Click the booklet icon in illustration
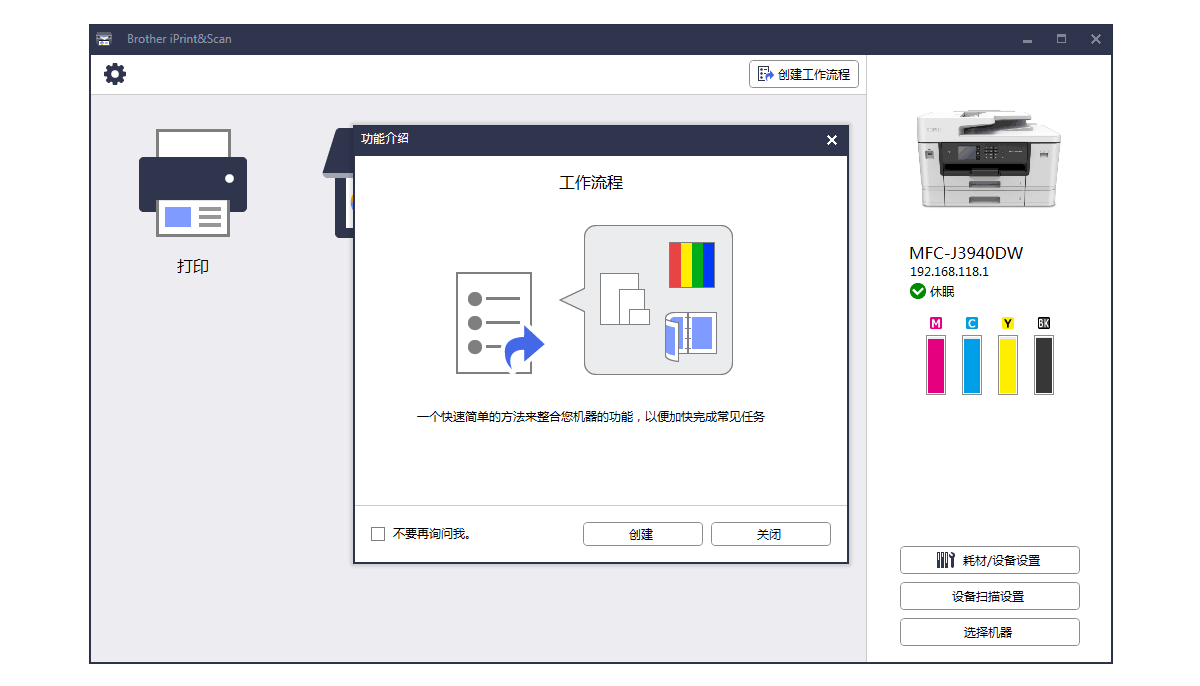The height and width of the screenshot is (686, 1200). [690, 334]
